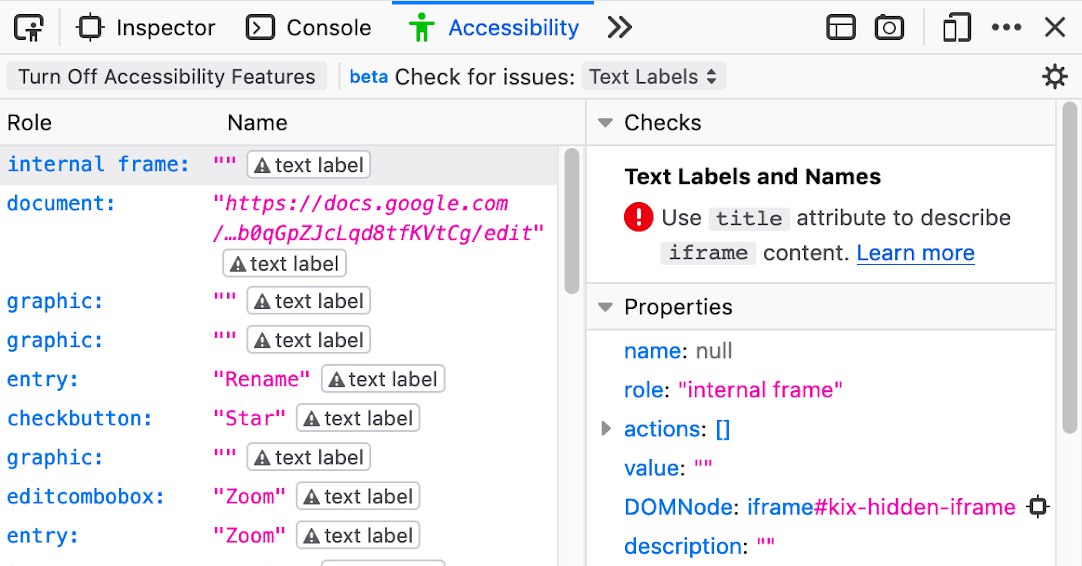Click text label badge on internal frame row

[308, 165]
